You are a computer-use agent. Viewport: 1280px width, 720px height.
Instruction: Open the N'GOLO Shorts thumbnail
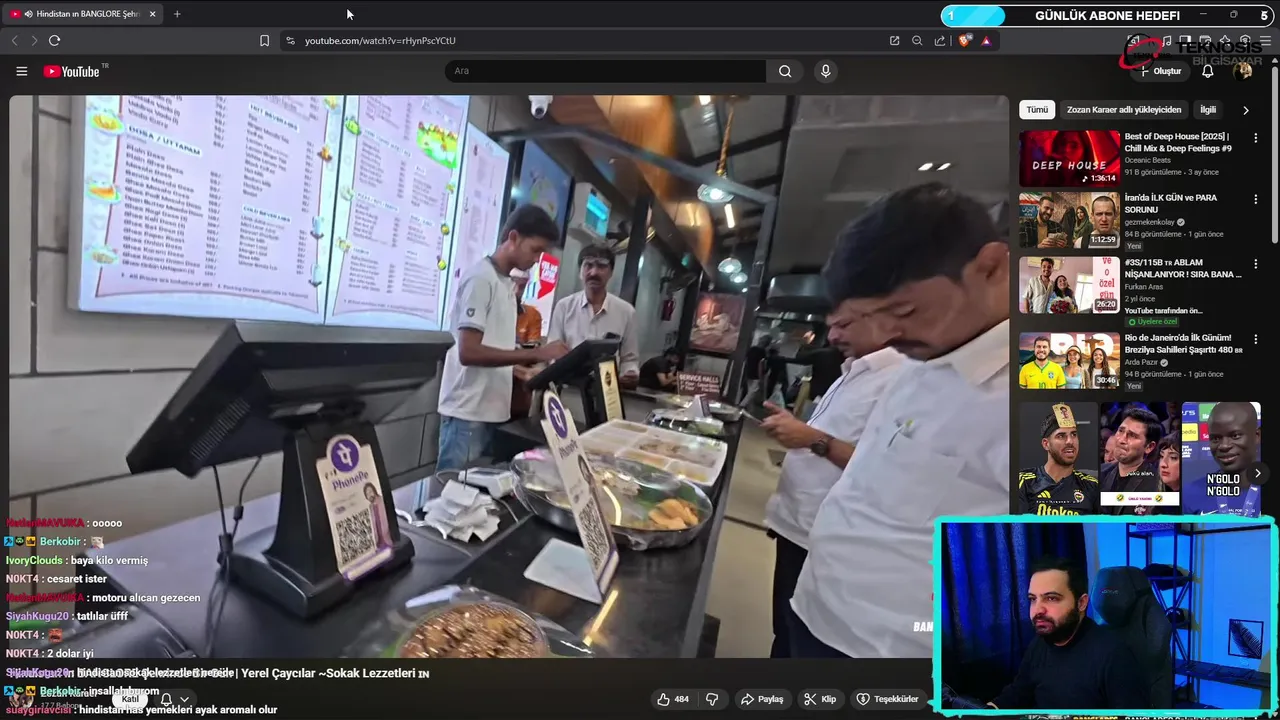point(1221,458)
